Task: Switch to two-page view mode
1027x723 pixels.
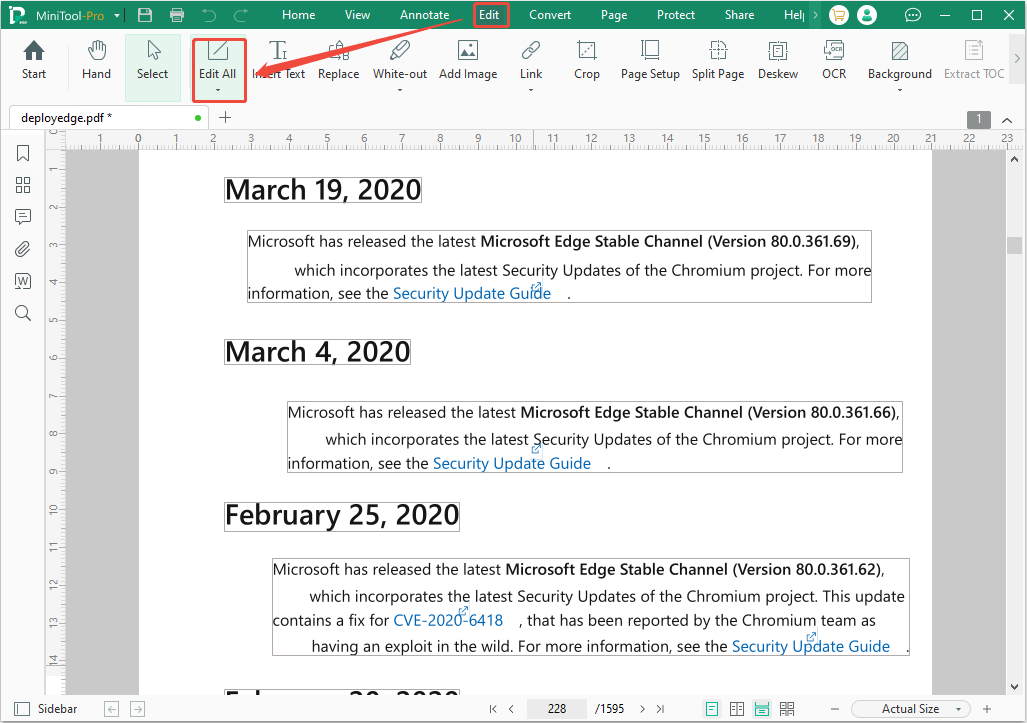Action: click(737, 709)
